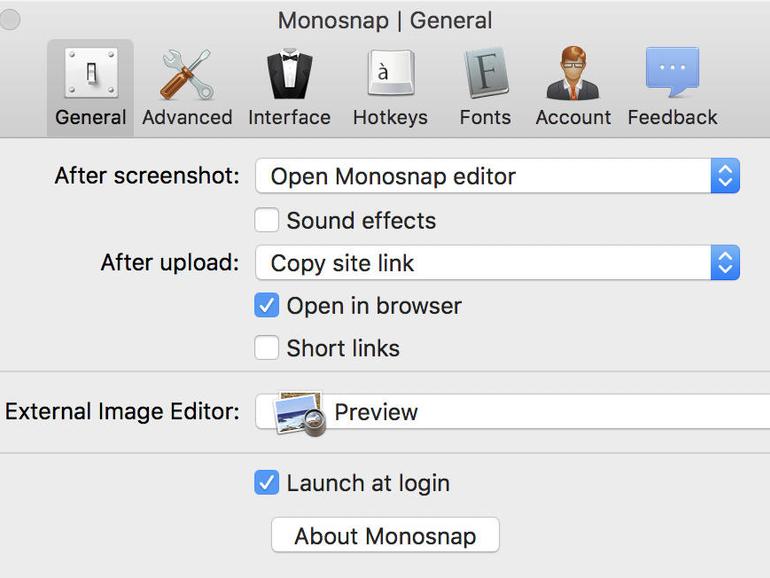Open Advanced settings wrench-and-screwdriver icon
Viewport: 770px width, 578px height.
[x=187, y=74]
